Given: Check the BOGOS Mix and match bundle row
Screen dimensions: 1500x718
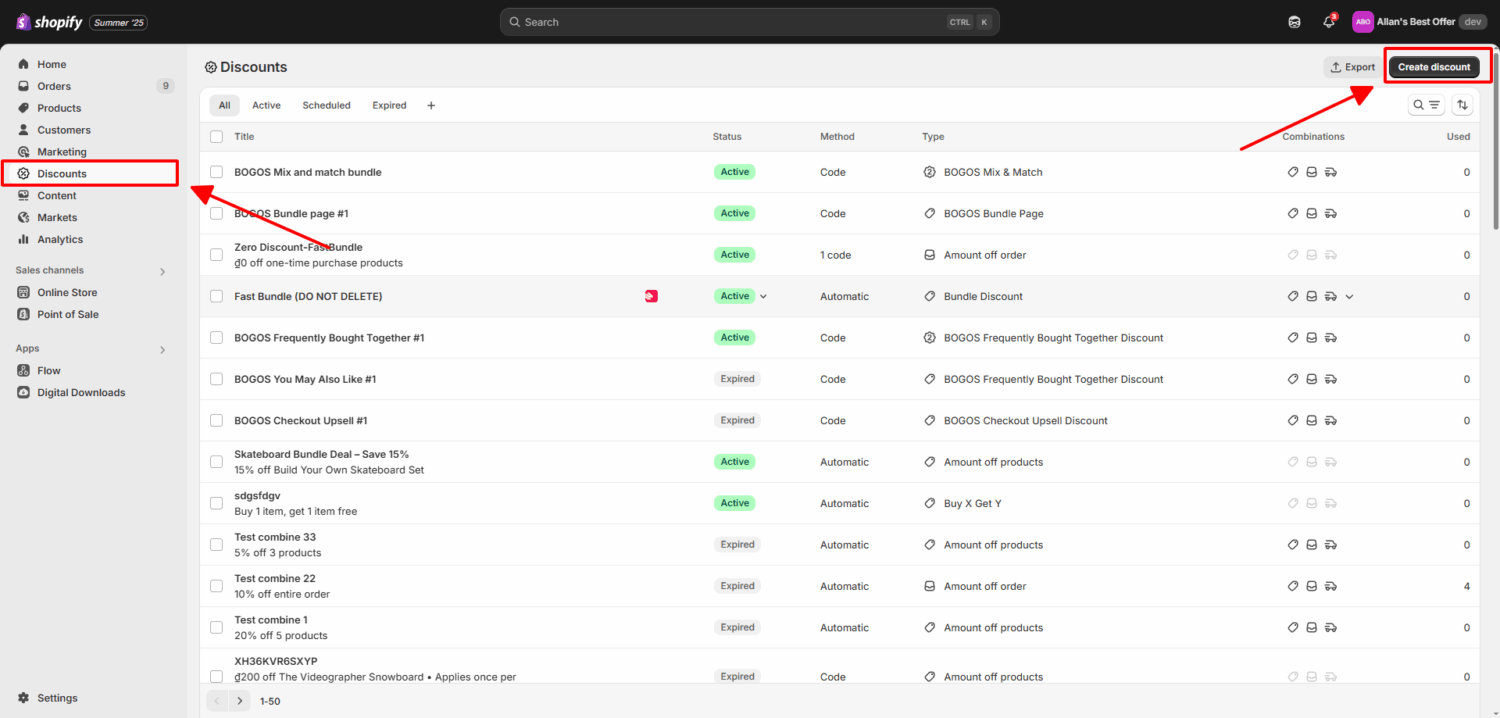Looking at the screenshot, I should pos(217,172).
